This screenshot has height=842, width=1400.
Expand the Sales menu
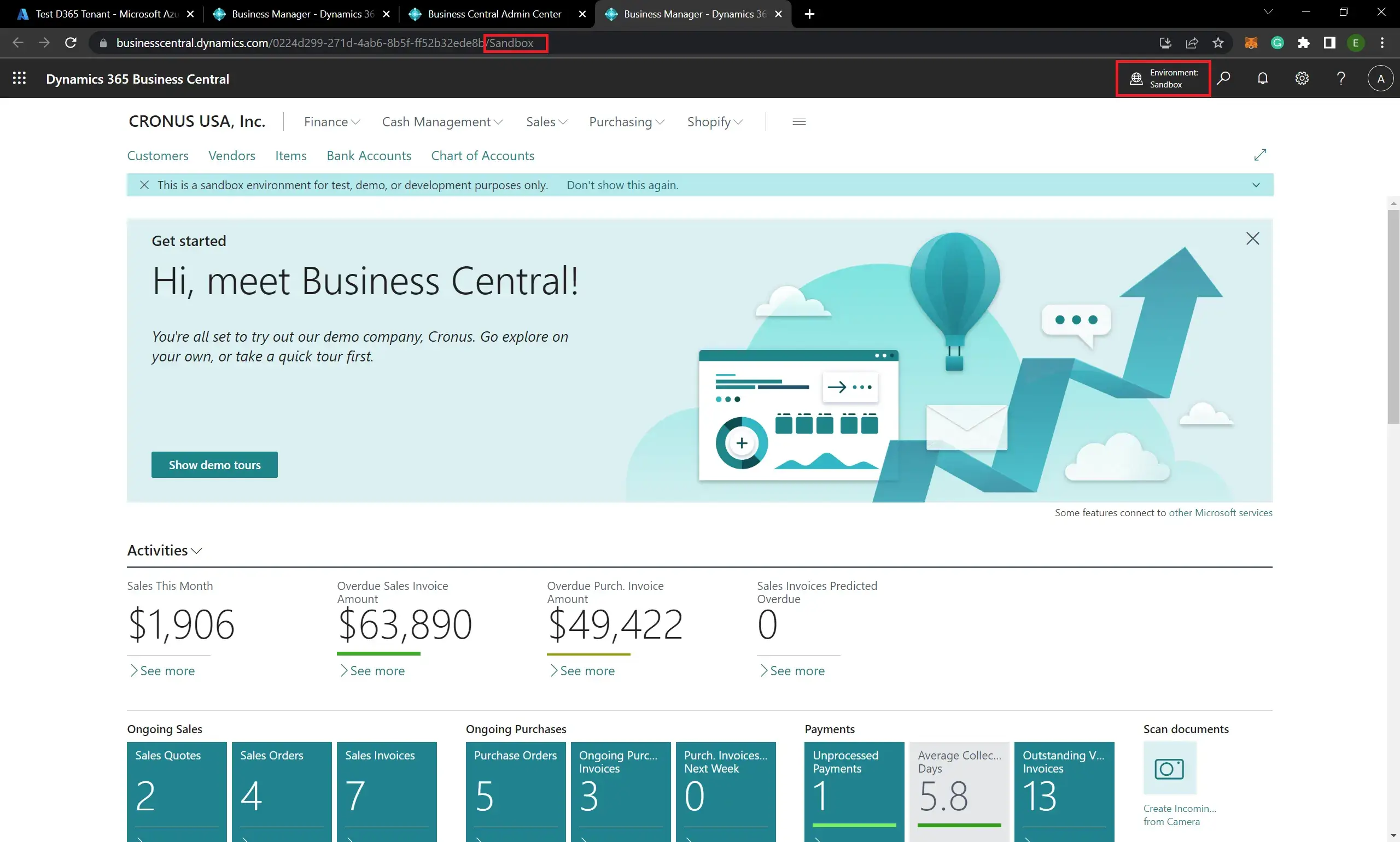pos(546,122)
